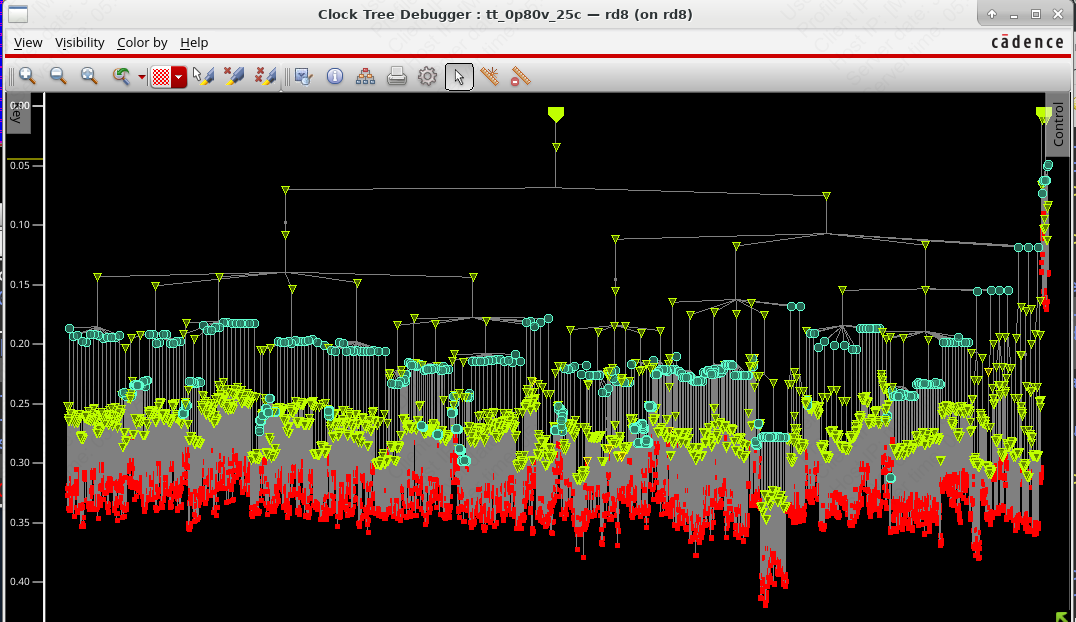
Task: Click the zoom to fit icon
Action: pyautogui.click(x=89, y=76)
